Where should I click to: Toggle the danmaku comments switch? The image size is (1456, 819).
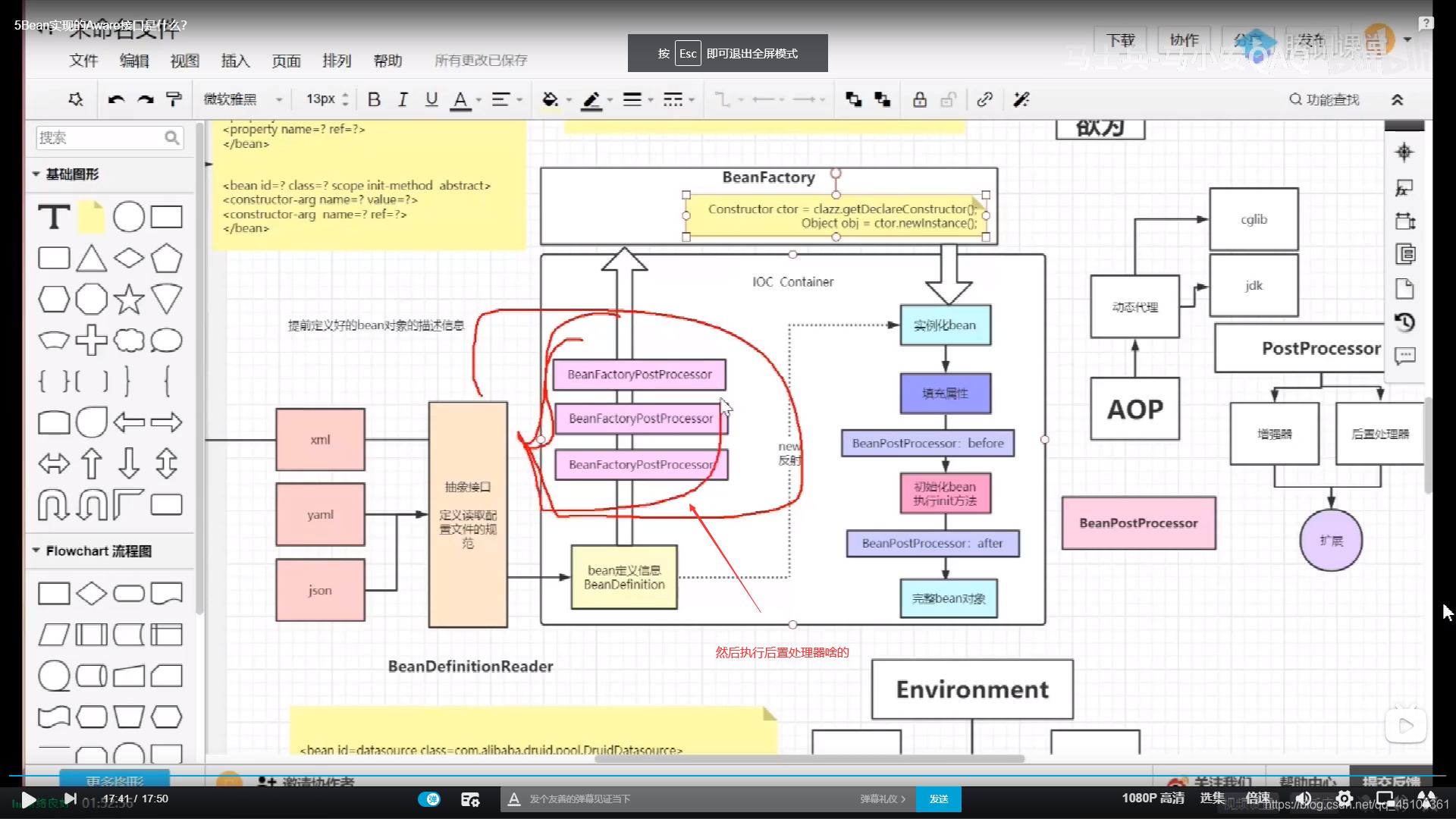429,799
